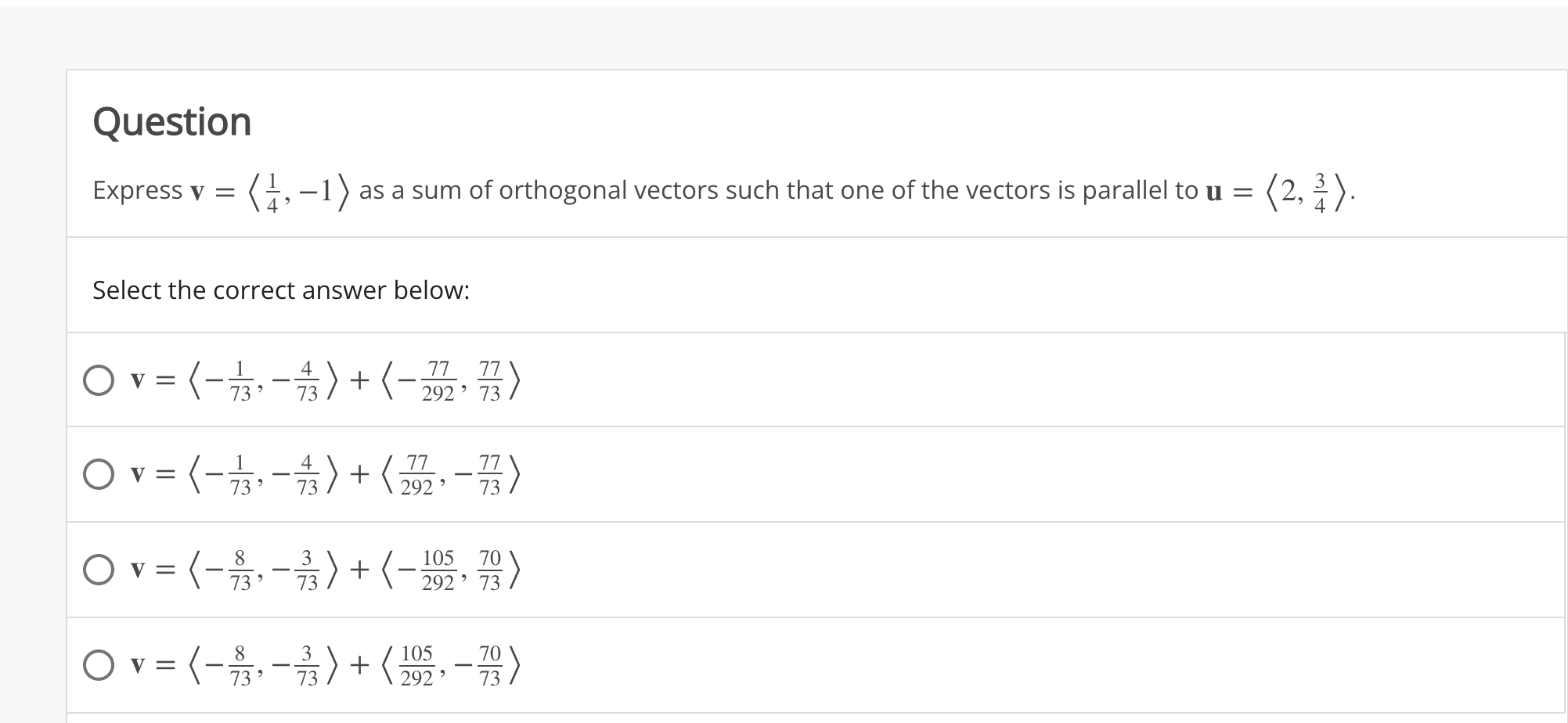Screen dimensions: 1568x723
Task: Click the ⟨105/292, −70/73⟩ vector in the fourth option
Action: [x=450, y=666]
